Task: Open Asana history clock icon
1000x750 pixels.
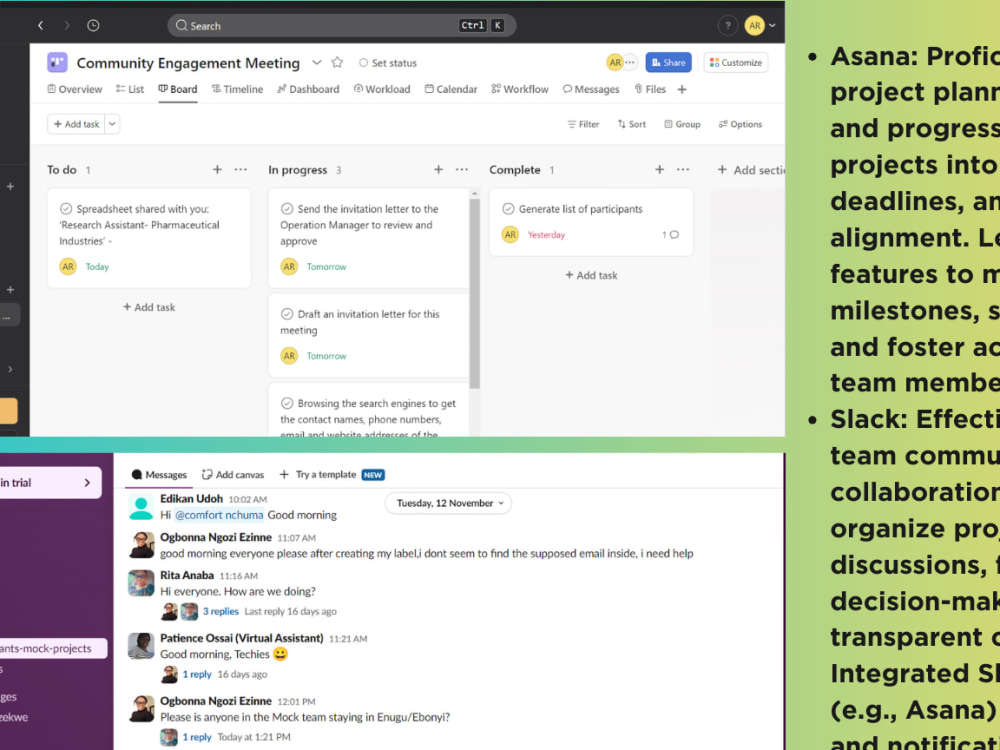Action: (x=93, y=26)
